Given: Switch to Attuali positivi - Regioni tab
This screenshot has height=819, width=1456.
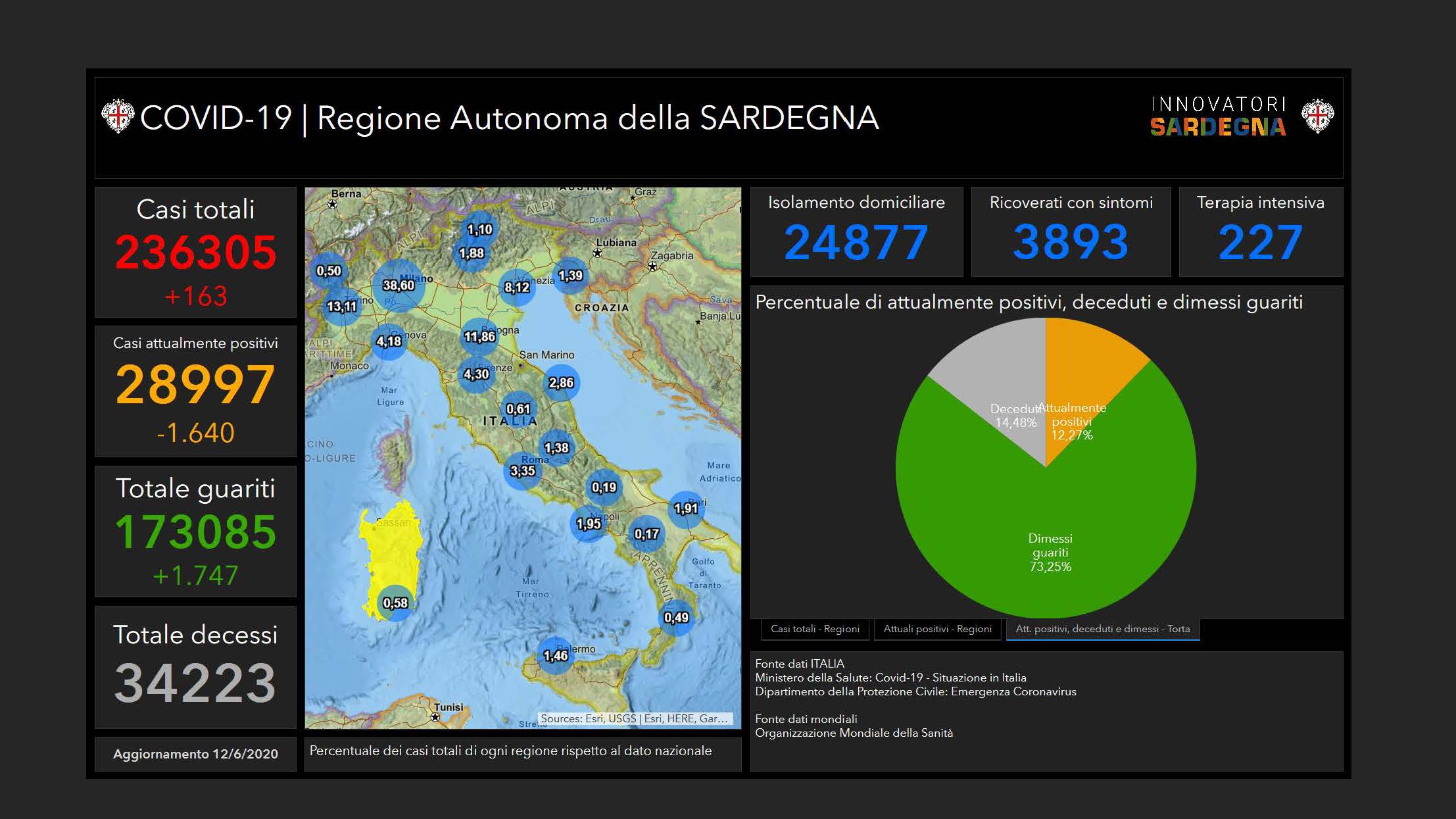Looking at the screenshot, I should [937, 629].
